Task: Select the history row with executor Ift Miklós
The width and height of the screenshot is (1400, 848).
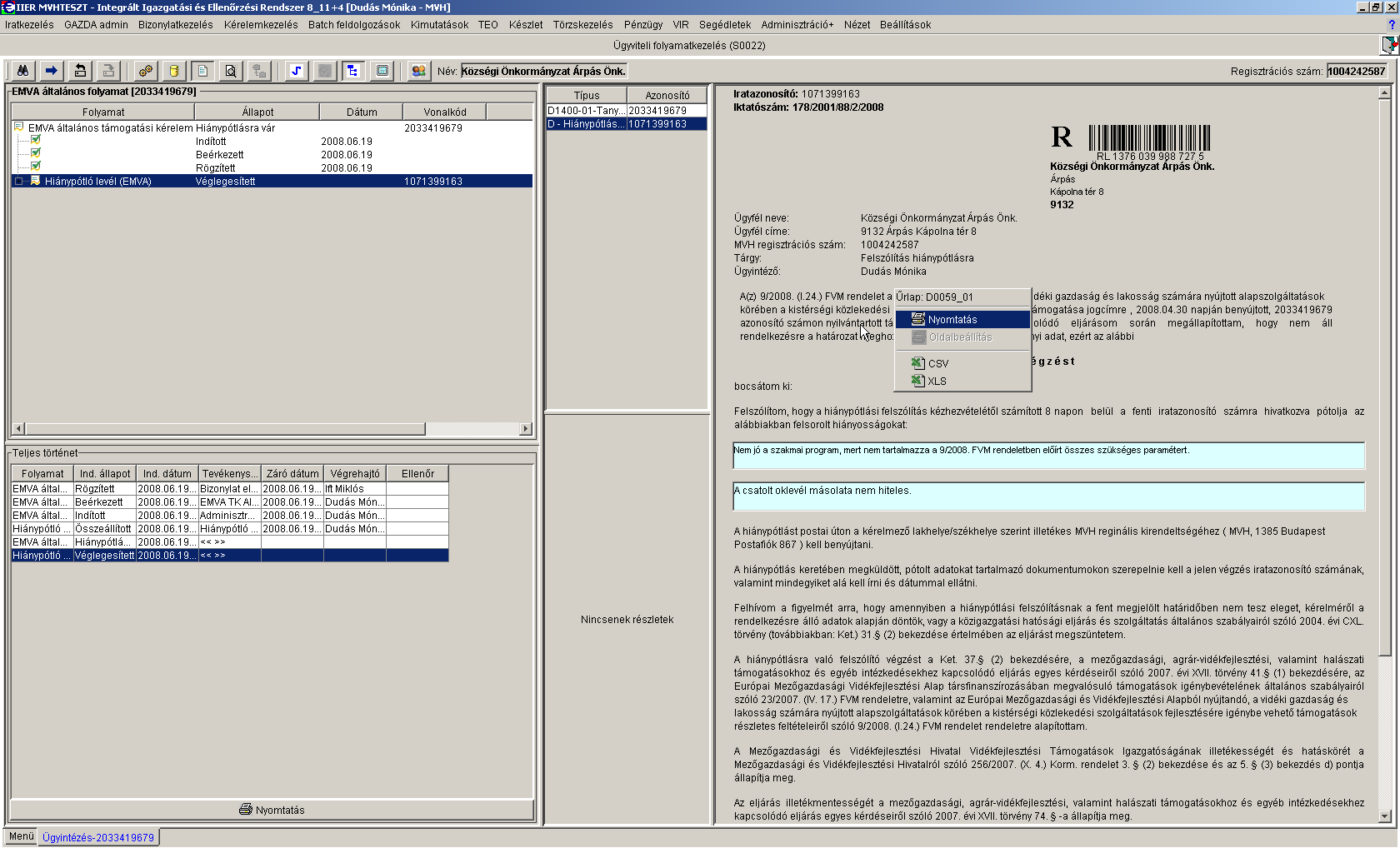Action: pos(230,488)
